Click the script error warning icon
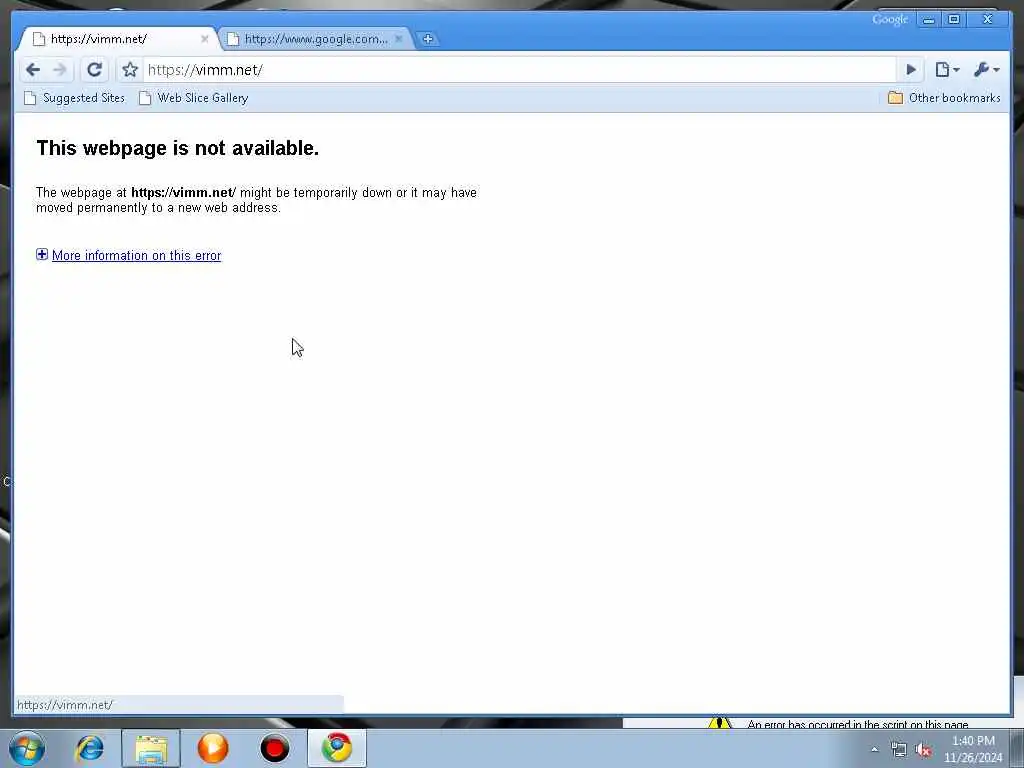Image resolution: width=1024 pixels, height=768 pixels. click(x=720, y=722)
